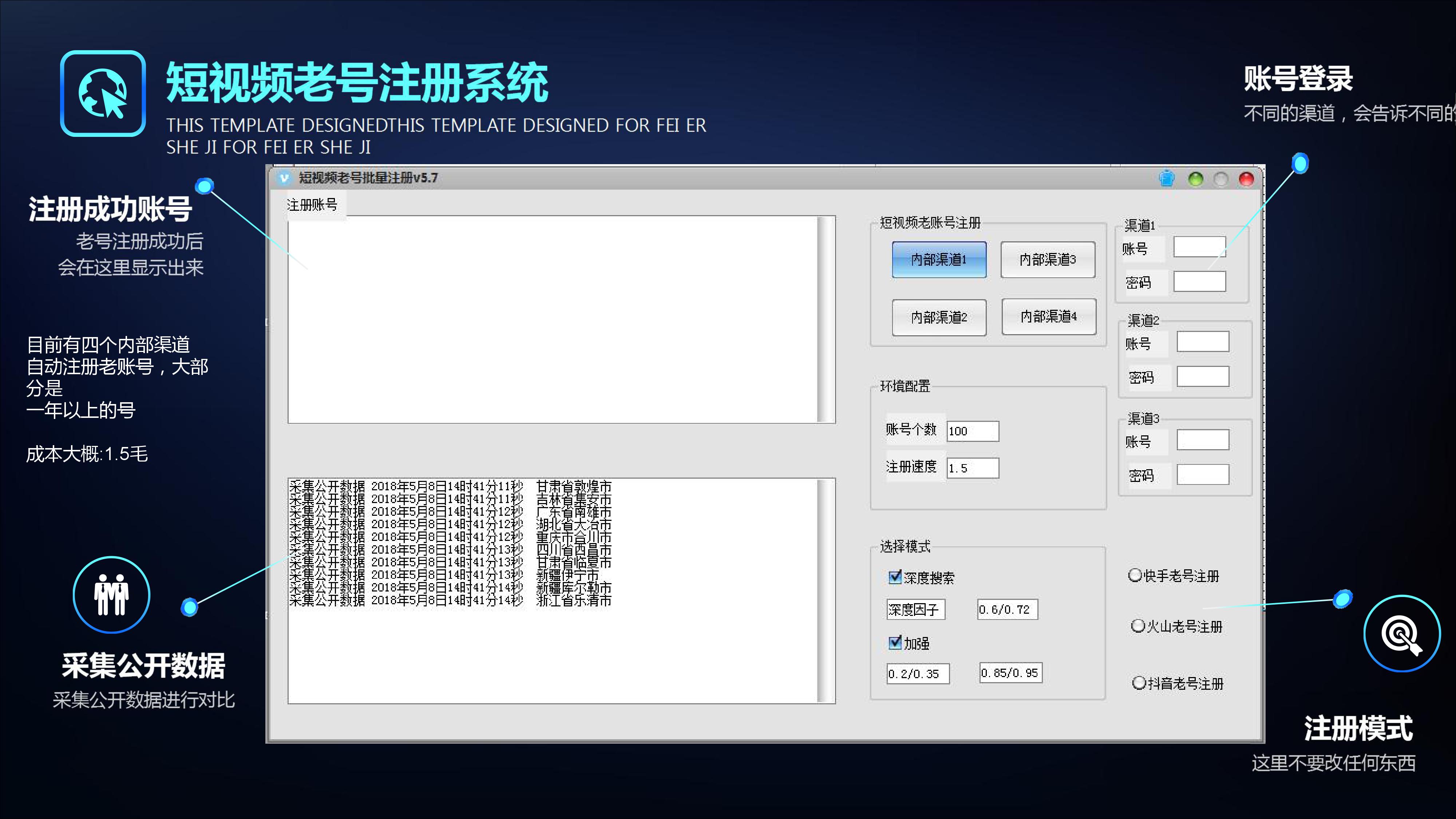Click the log row 四川省西昌市
This screenshot has width=1456, height=819.
click(451, 549)
